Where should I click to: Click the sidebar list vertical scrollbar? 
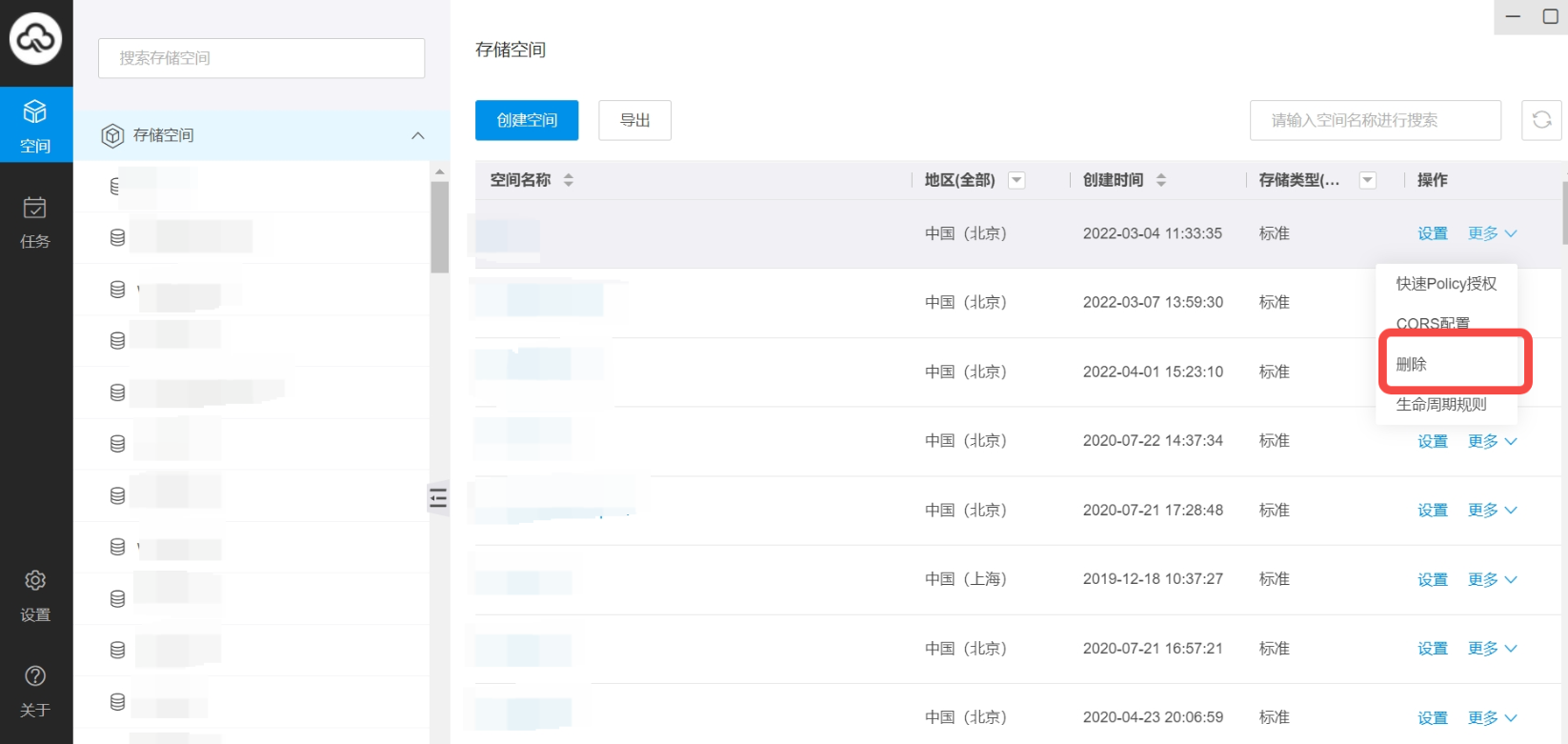point(439,229)
